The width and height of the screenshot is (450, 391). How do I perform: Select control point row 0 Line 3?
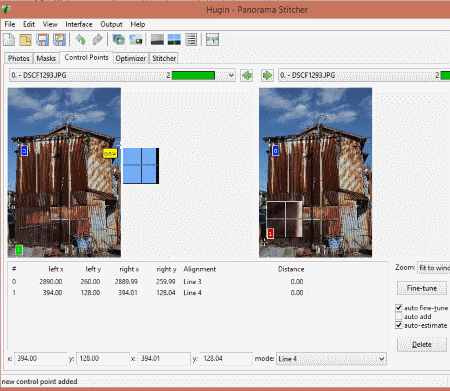tap(158, 282)
